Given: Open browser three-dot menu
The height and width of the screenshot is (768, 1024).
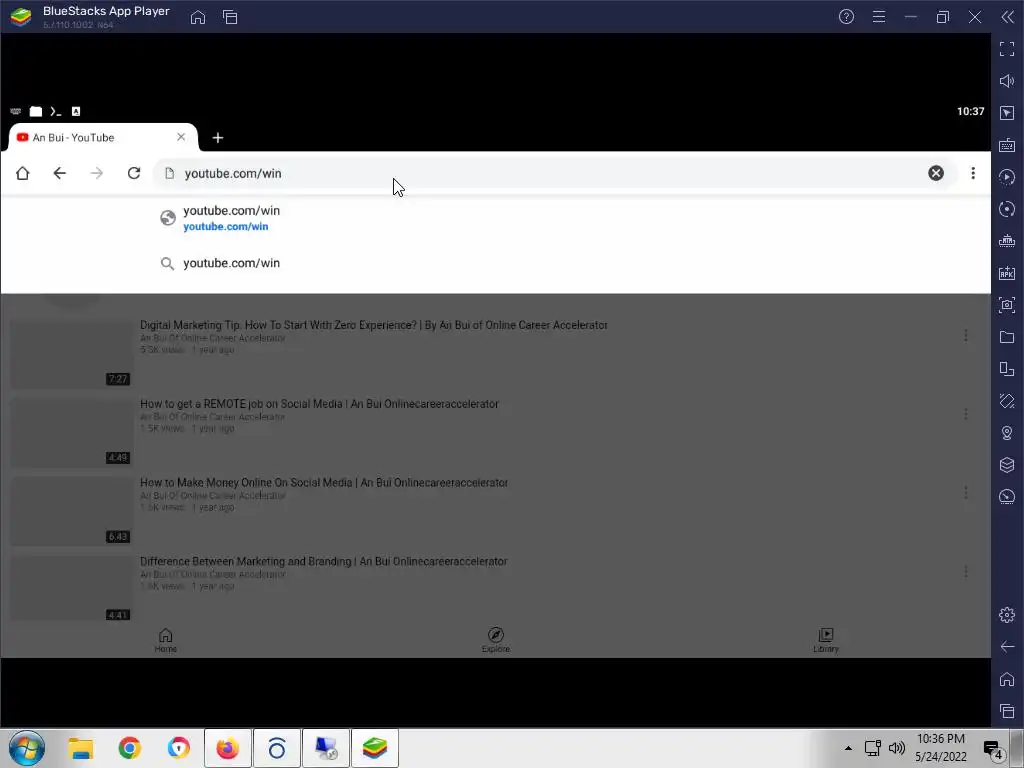Looking at the screenshot, I should click(973, 173).
